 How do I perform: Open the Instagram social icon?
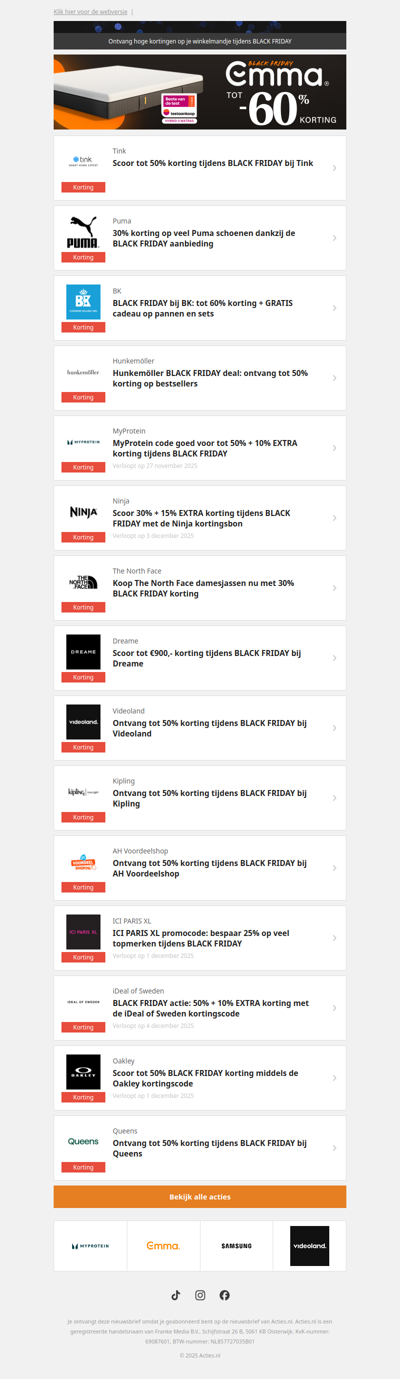pyautogui.click(x=200, y=1295)
